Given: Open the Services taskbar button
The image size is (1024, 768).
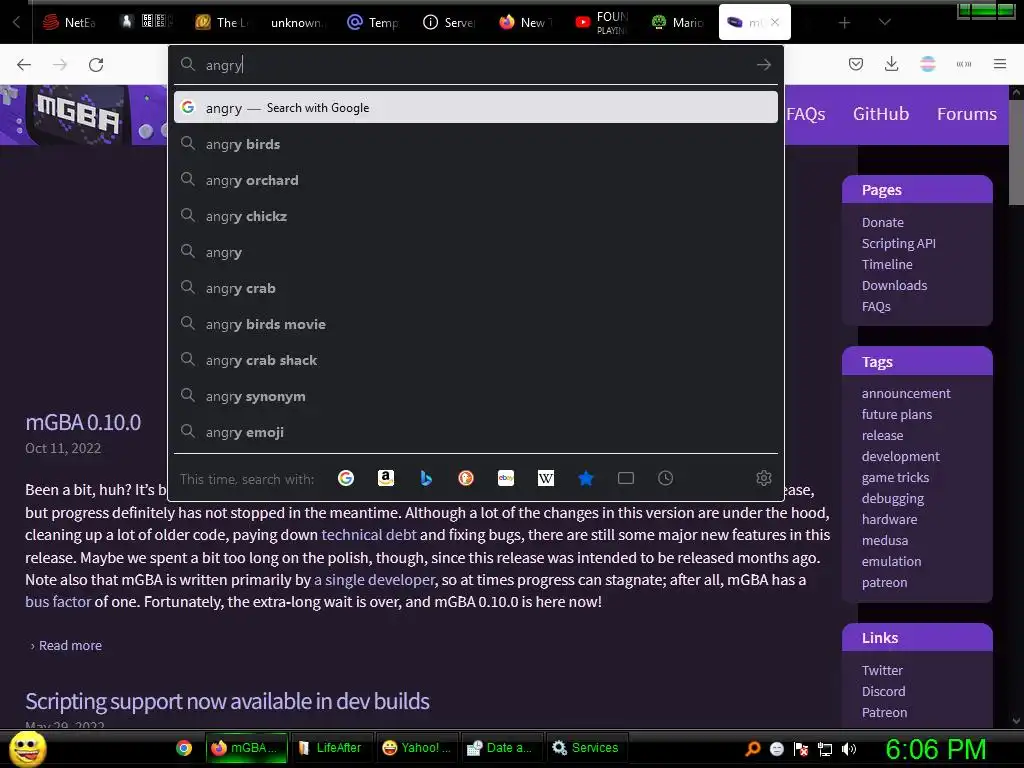Looking at the screenshot, I should point(587,748).
